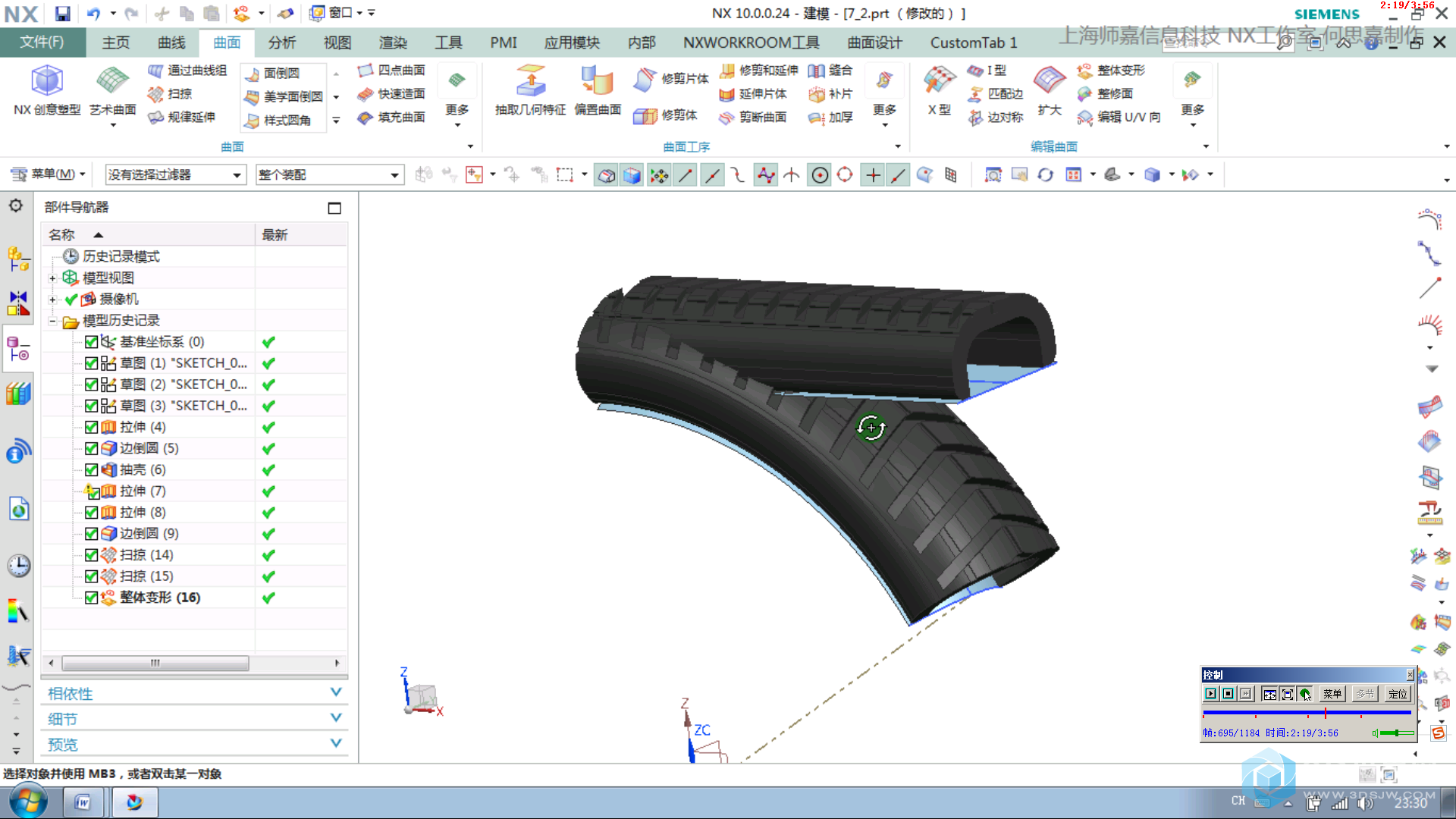Viewport: 1456px width, 819px height.
Task: Toggle checkbox for 整体变形 (16)
Action: [x=91, y=598]
